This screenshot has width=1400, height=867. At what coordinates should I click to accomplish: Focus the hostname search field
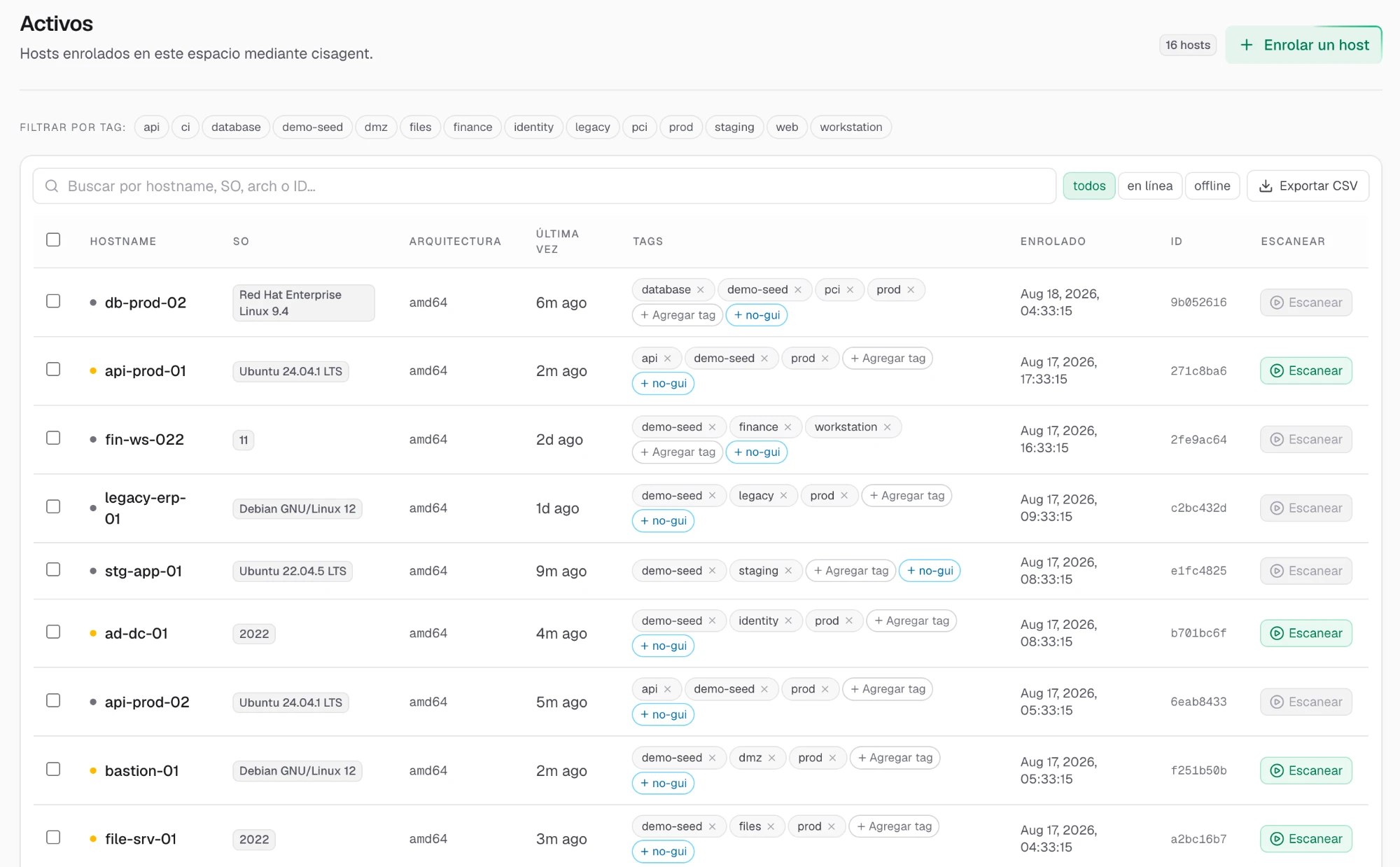545,186
